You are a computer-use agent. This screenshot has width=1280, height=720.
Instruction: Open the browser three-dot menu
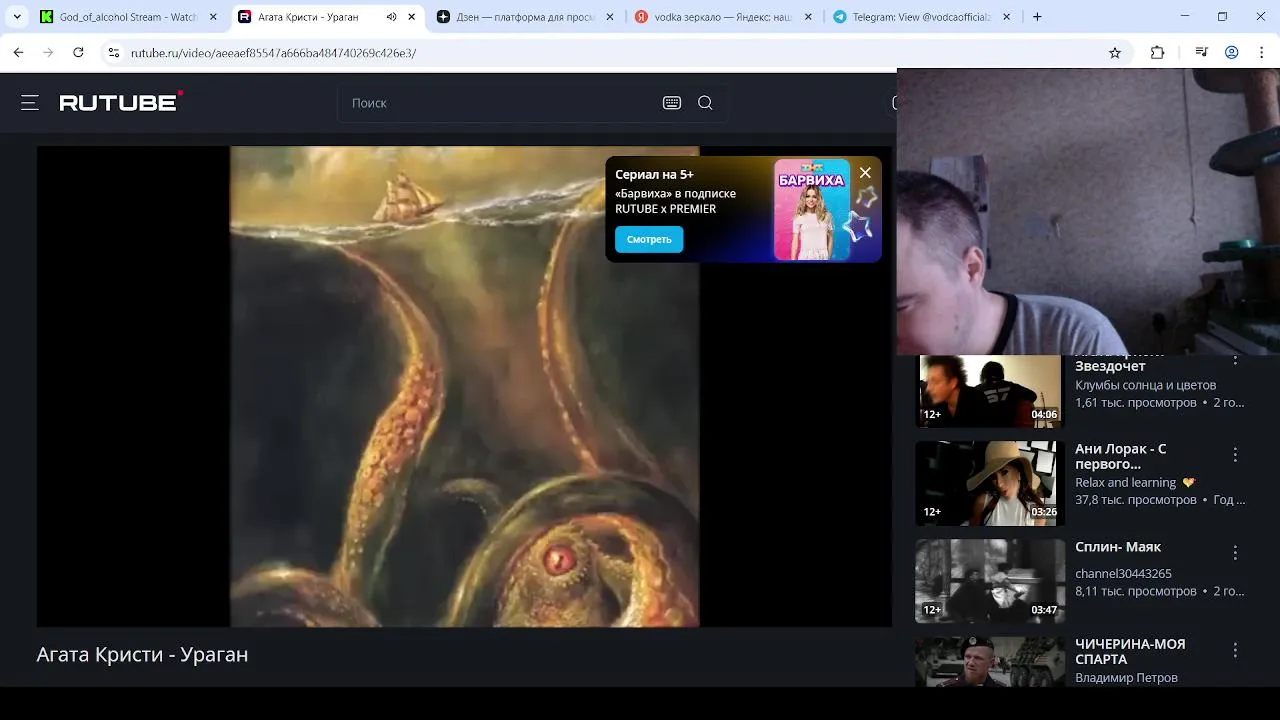[1263, 53]
